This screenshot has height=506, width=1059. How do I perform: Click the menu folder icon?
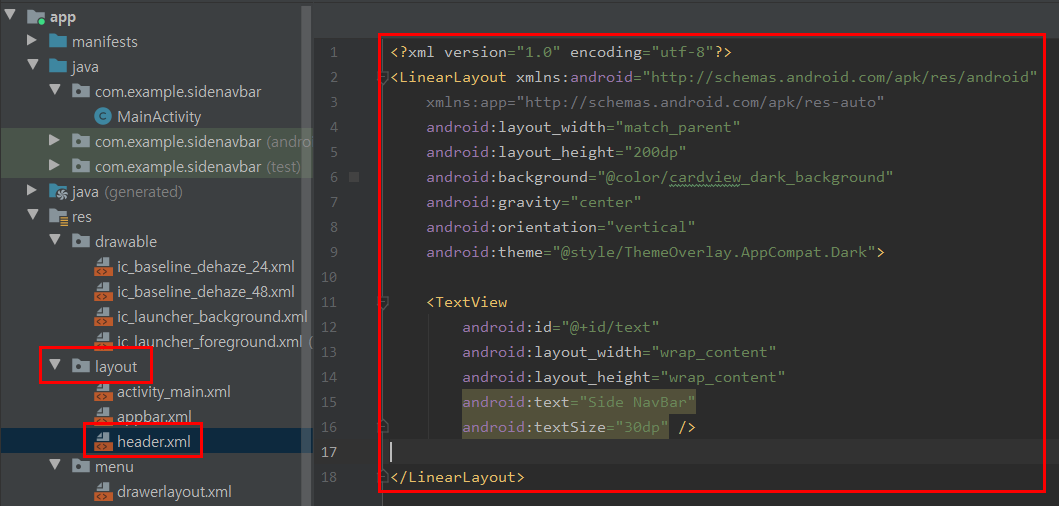81,466
